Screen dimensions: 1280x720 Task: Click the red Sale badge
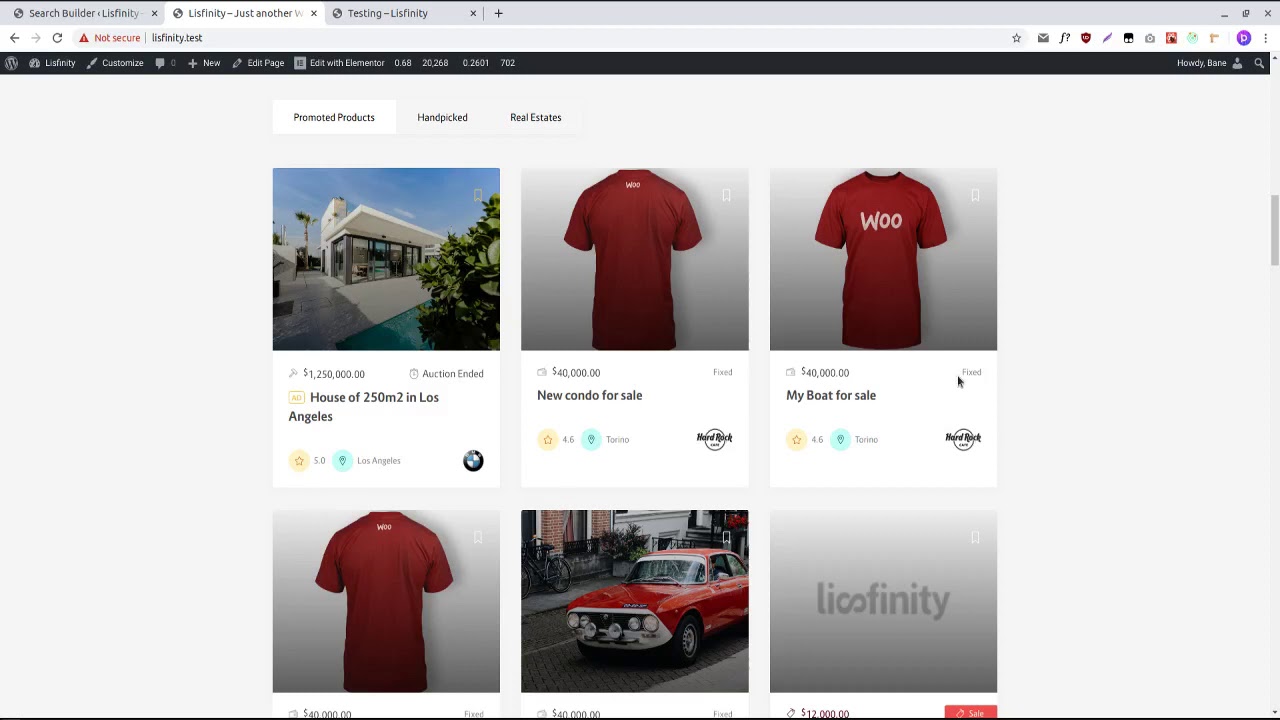click(x=971, y=713)
